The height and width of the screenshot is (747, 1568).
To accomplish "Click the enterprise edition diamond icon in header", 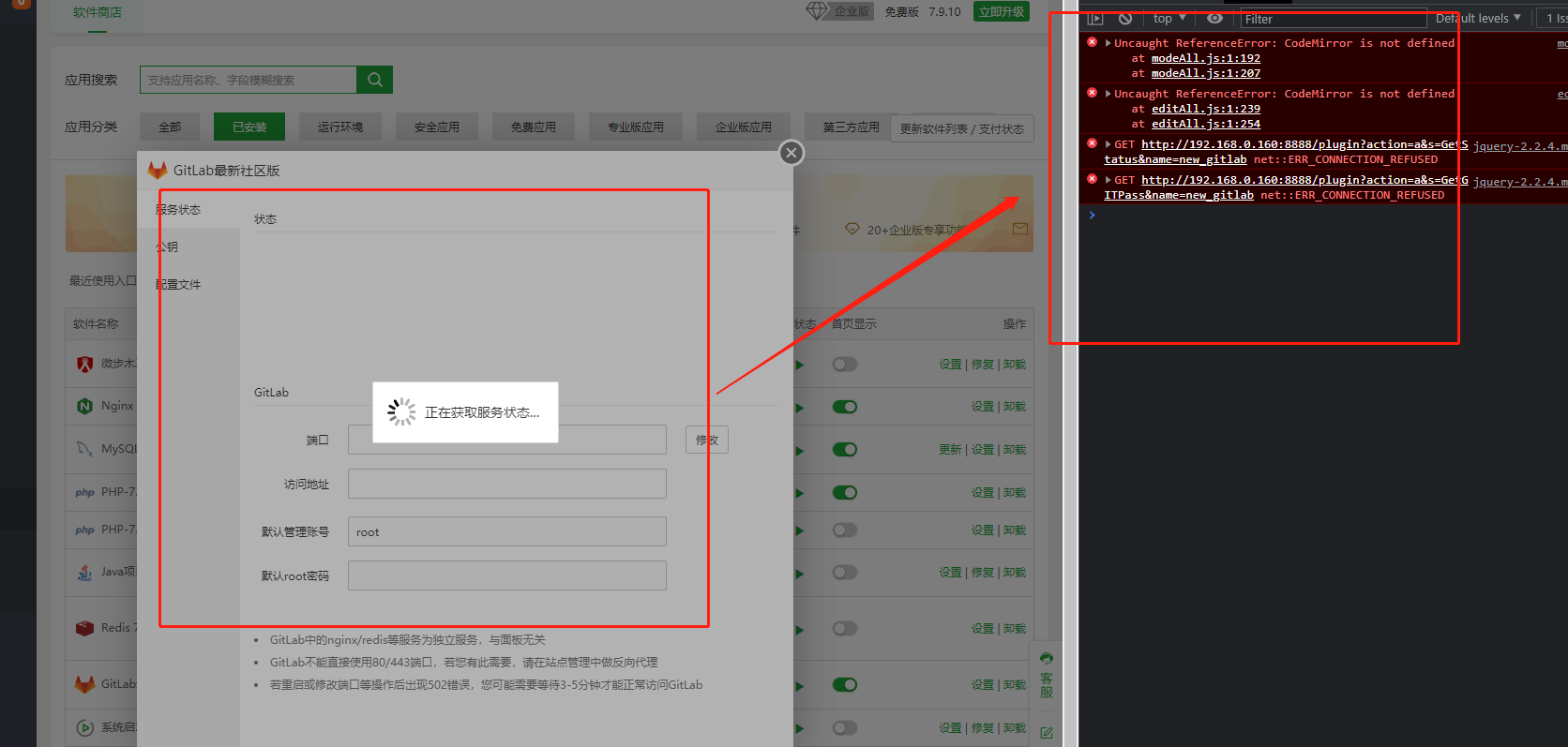I will (x=818, y=11).
